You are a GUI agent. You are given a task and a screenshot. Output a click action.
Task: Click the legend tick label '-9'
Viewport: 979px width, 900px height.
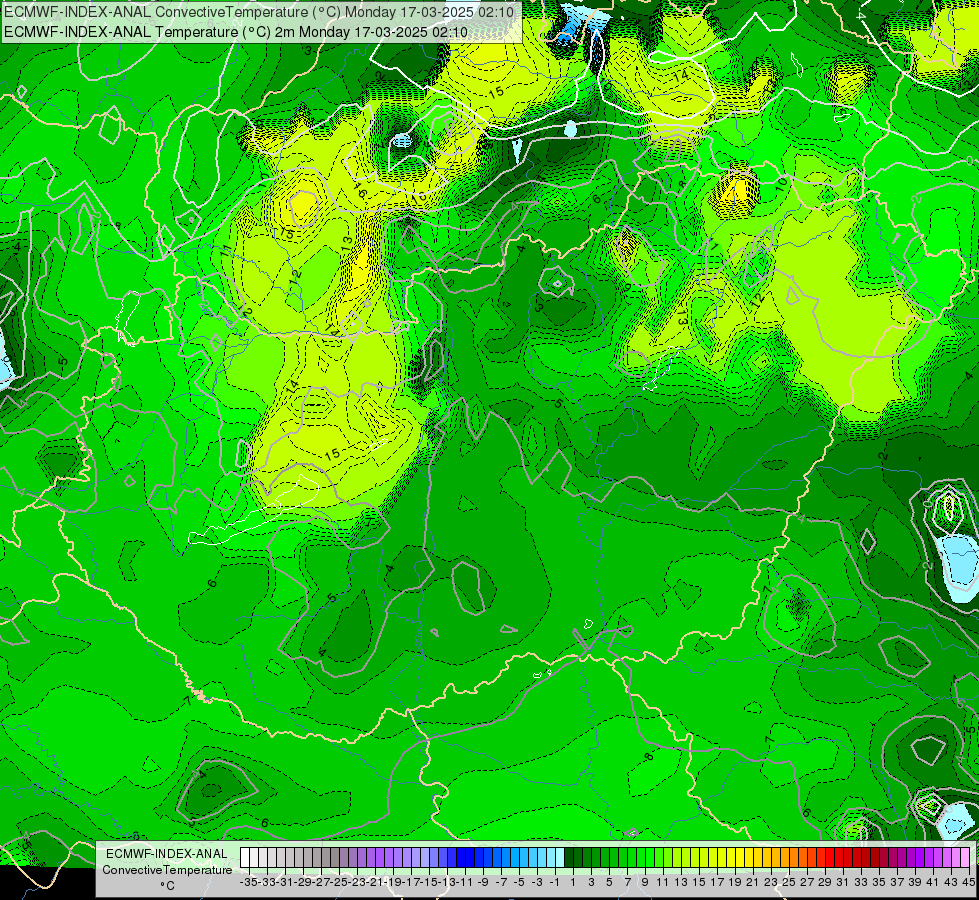click(483, 883)
